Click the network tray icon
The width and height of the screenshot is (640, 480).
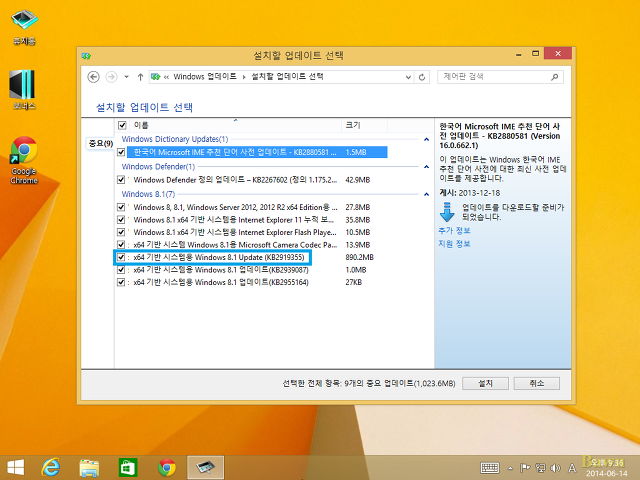[x=540, y=468]
